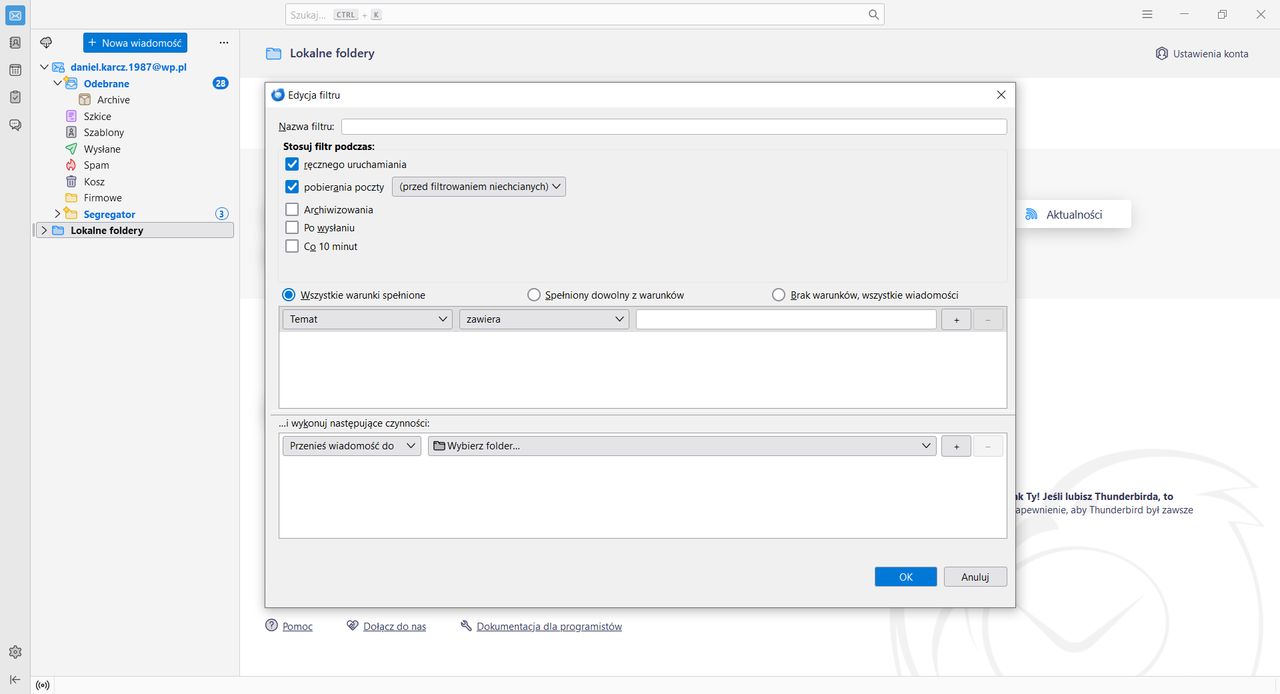Select the Wysłane folder
The width and height of the screenshot is (1280, 694).
point(102,149)
